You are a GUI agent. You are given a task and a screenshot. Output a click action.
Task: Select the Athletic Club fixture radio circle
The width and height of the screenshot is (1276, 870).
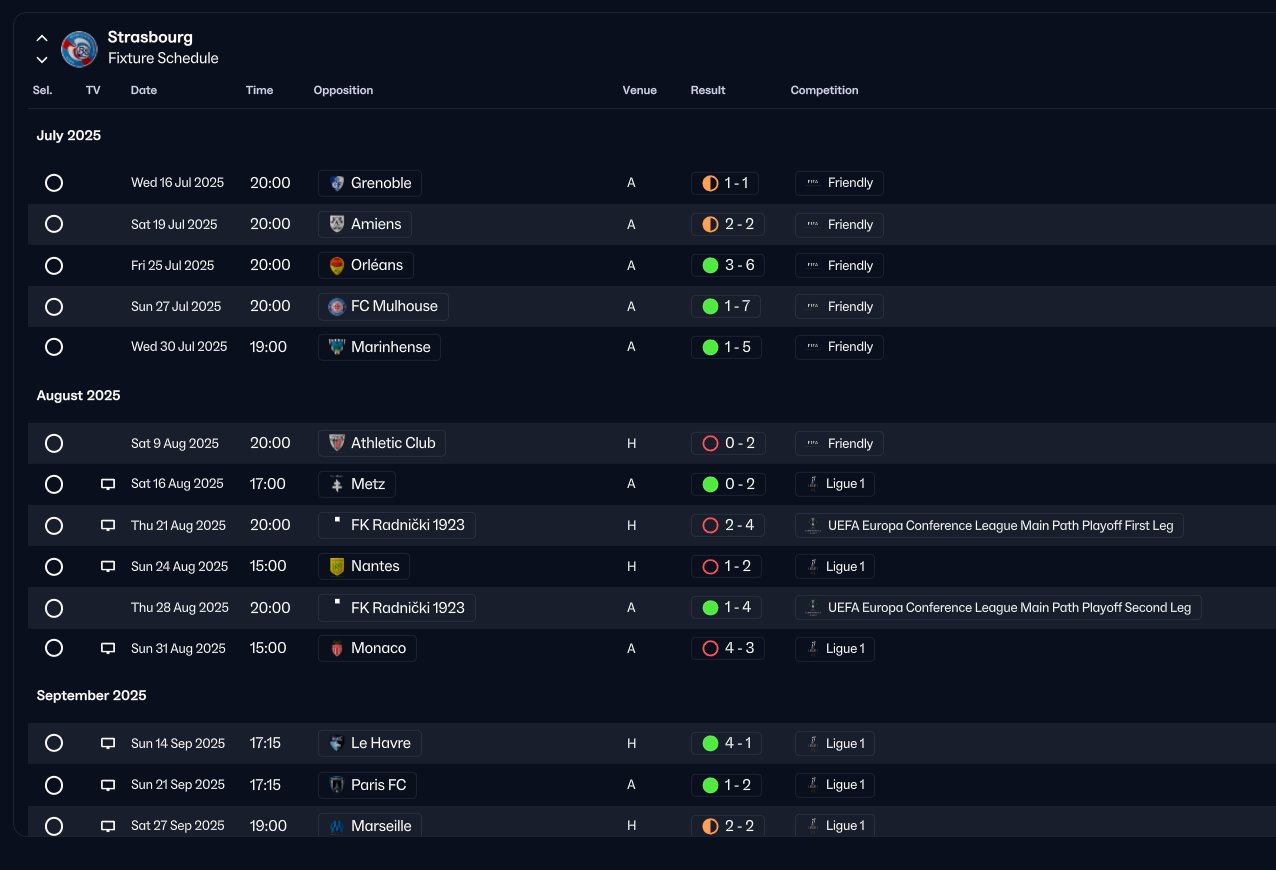(x=54, y=443)
